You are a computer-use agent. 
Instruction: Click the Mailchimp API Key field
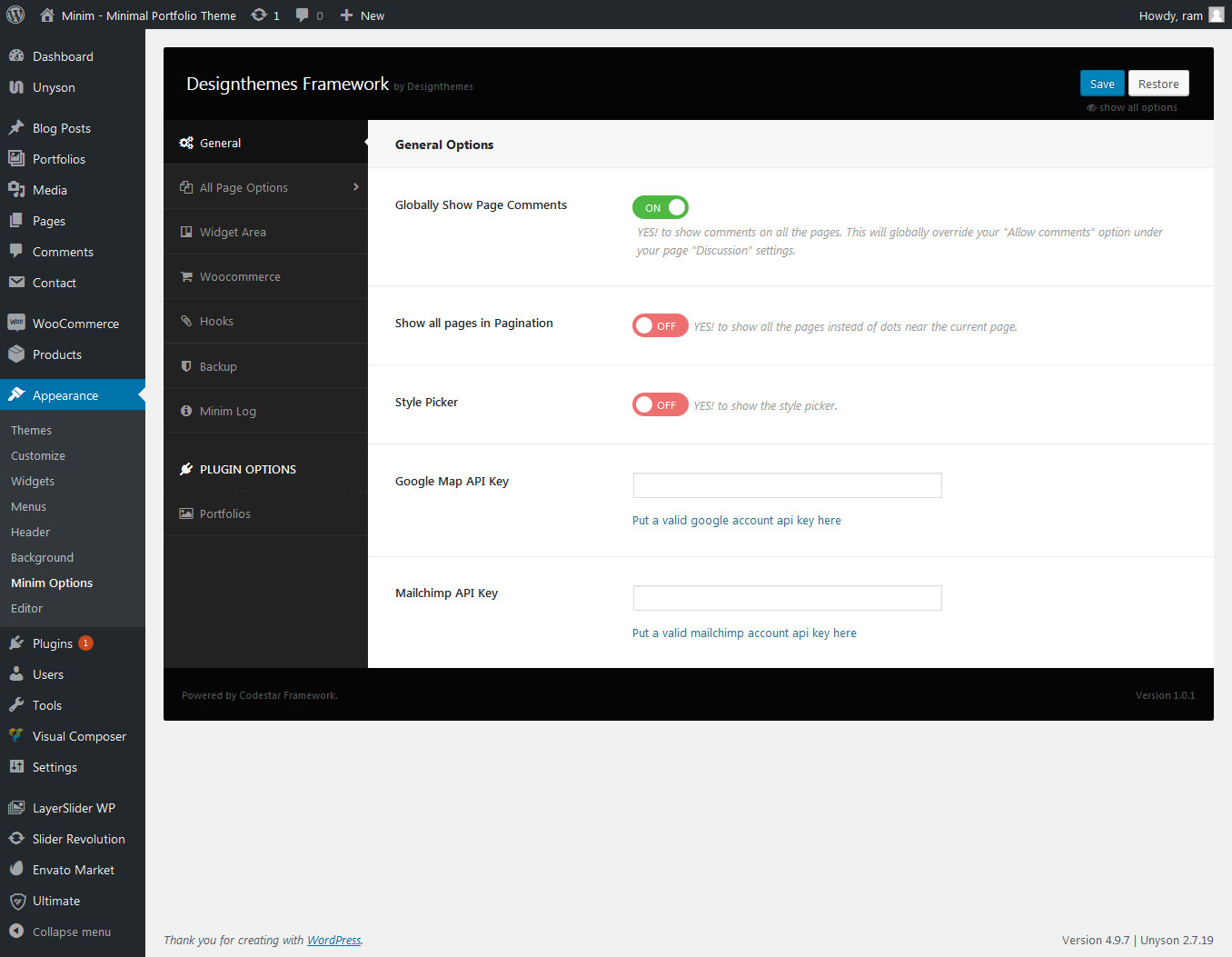point(787,598)
